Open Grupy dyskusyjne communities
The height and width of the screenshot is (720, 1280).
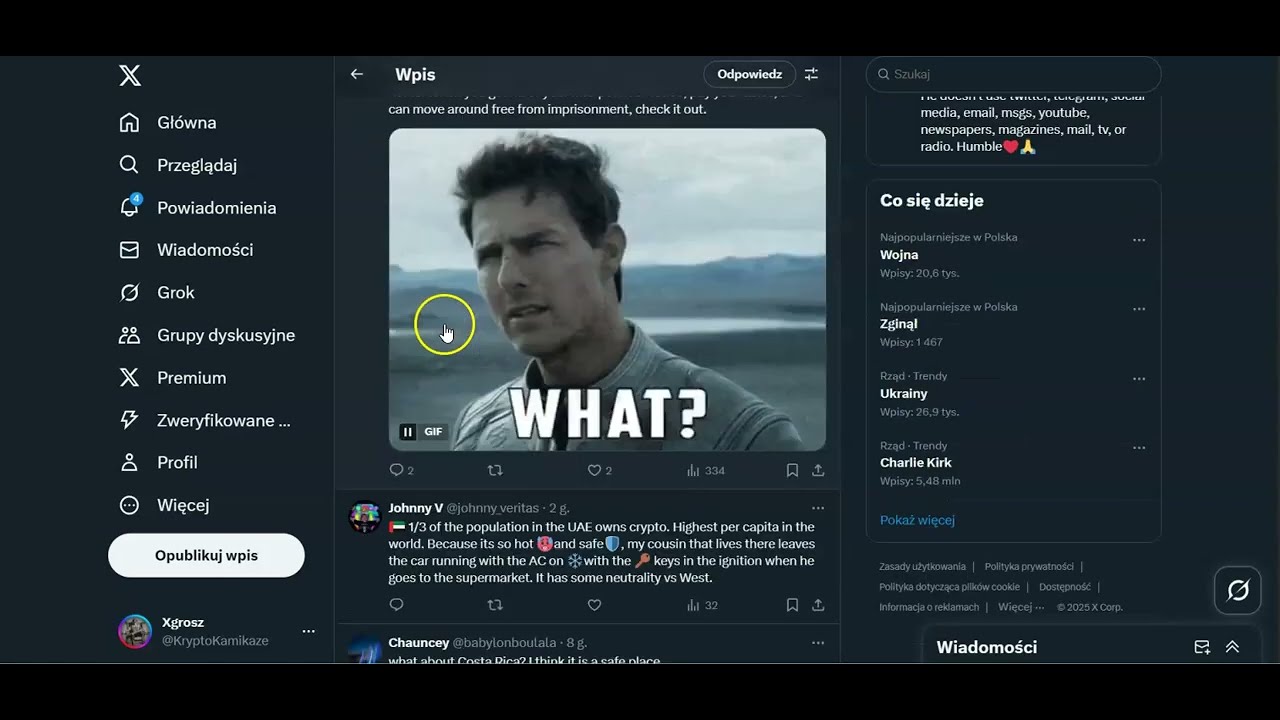point(207,335)
